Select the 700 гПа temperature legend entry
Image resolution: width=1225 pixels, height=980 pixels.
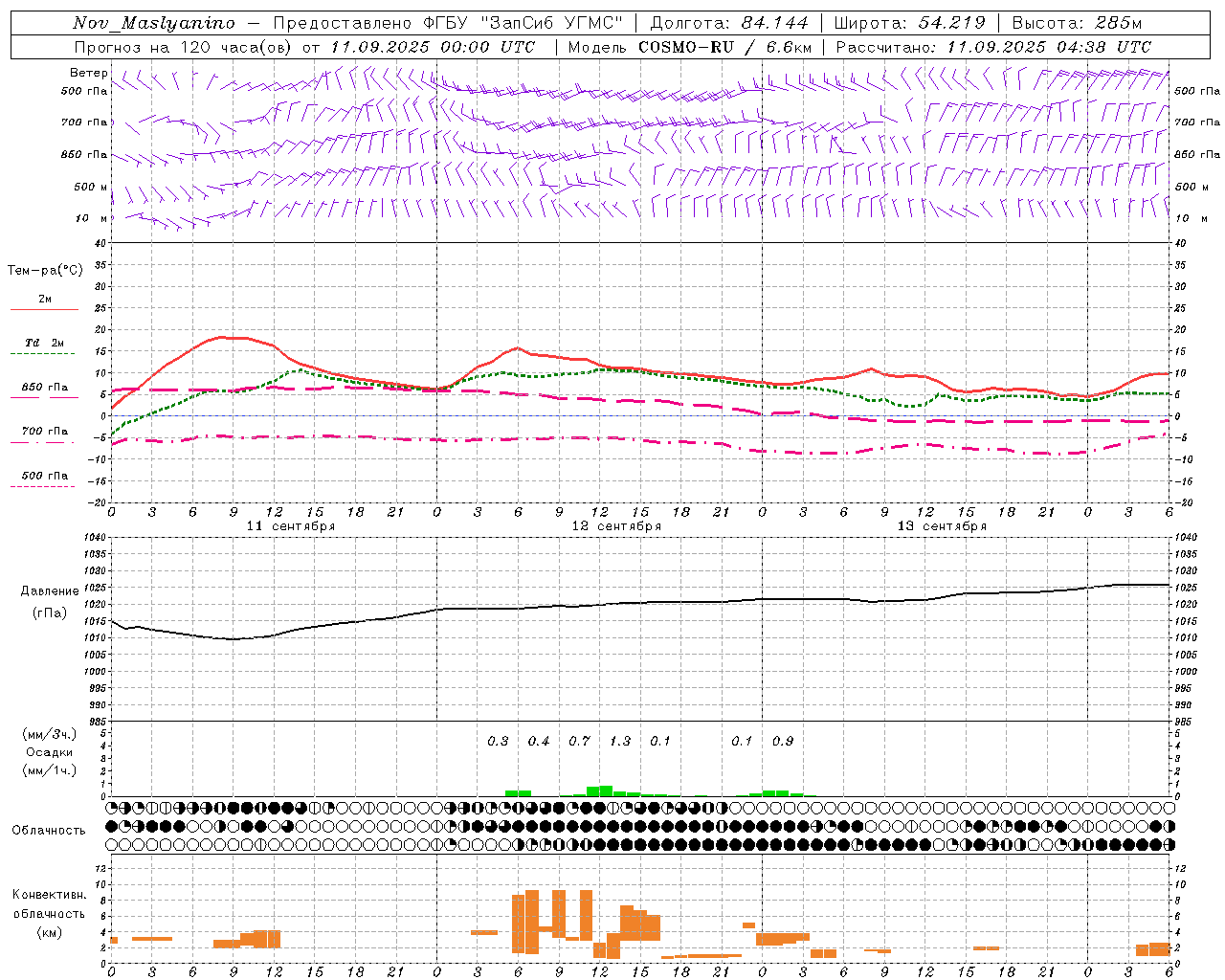click(45, 432)
